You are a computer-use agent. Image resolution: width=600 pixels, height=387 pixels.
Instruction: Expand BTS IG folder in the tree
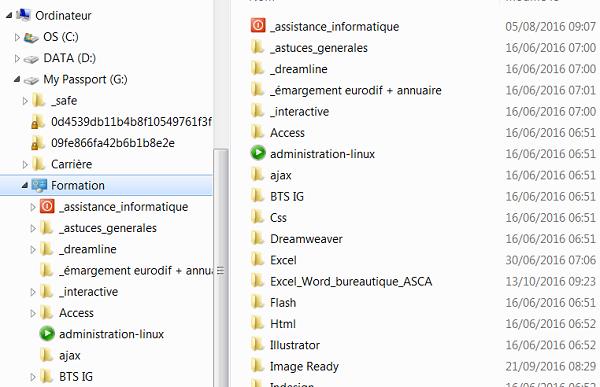coord(33,377)
